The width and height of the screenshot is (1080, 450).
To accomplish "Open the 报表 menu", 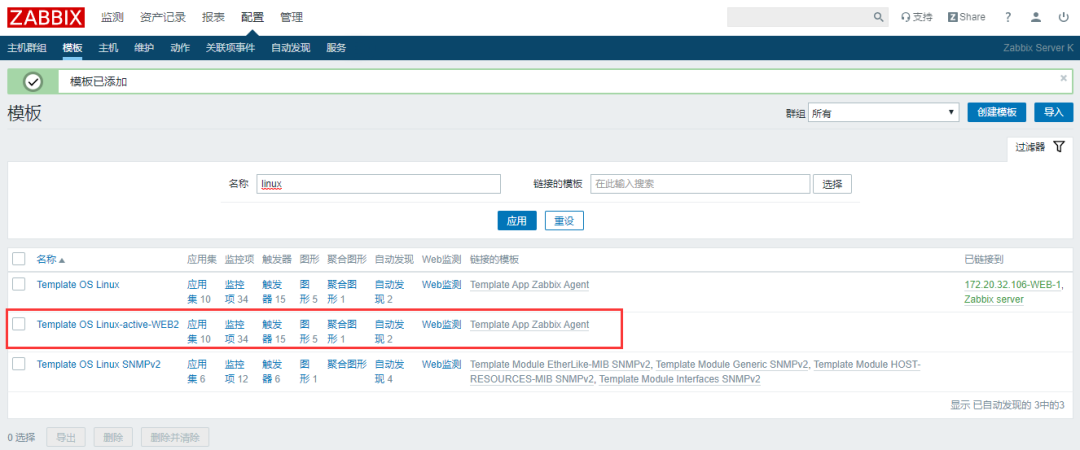I will pos(214,17).
